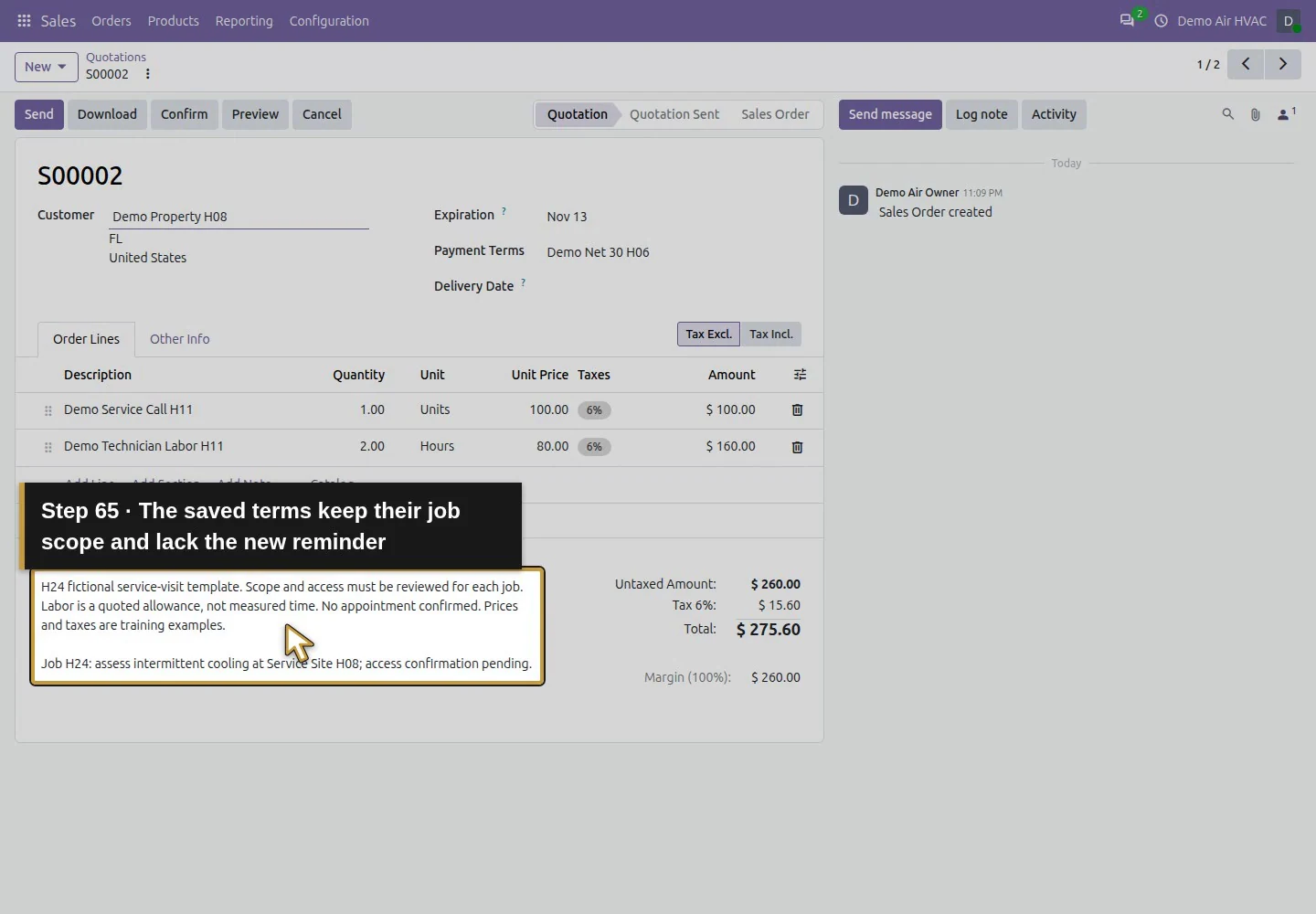Switch totals to Tax Incl.

[x=771, y=334]
